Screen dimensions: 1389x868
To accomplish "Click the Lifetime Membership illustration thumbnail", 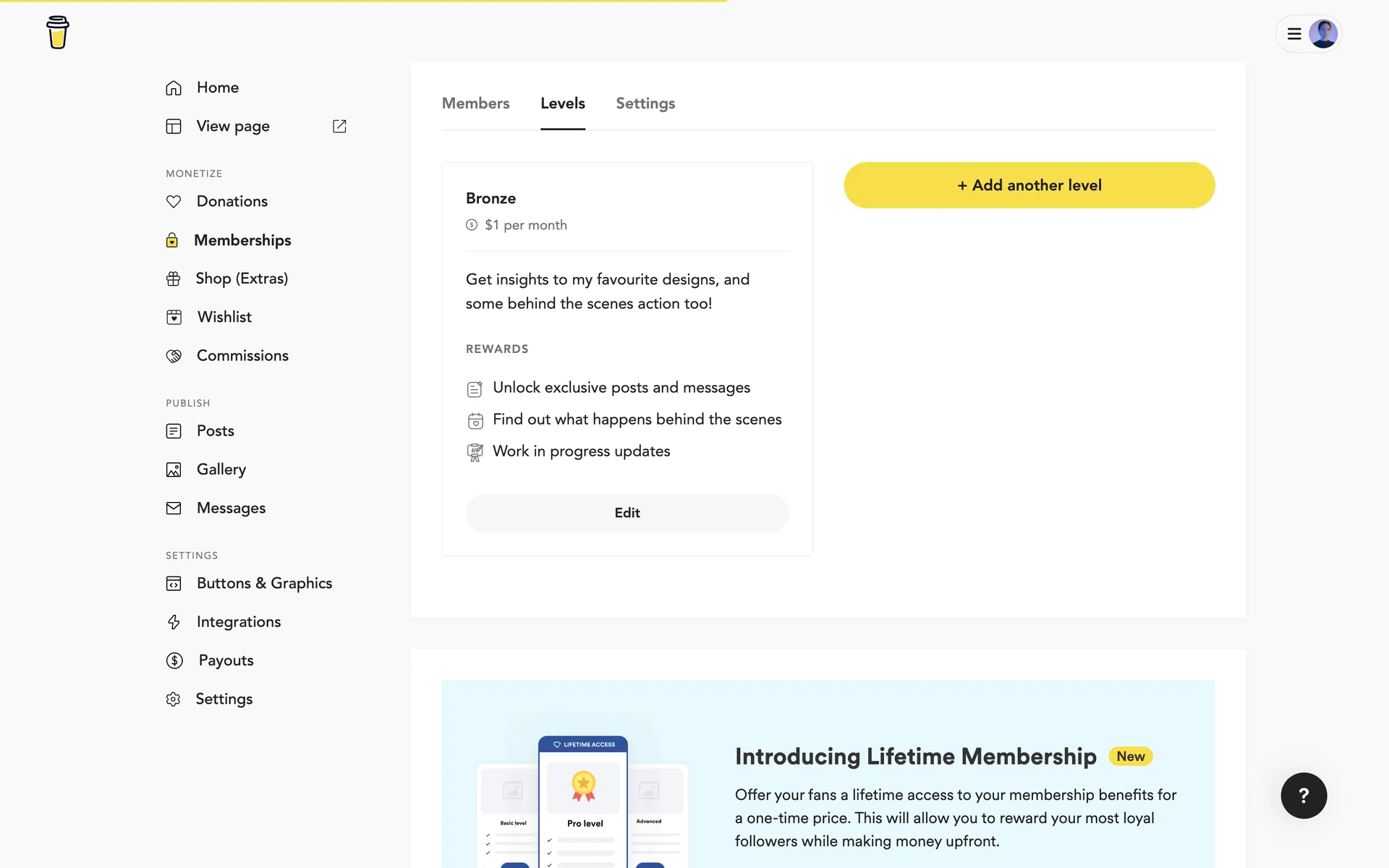I will (583, 799).
